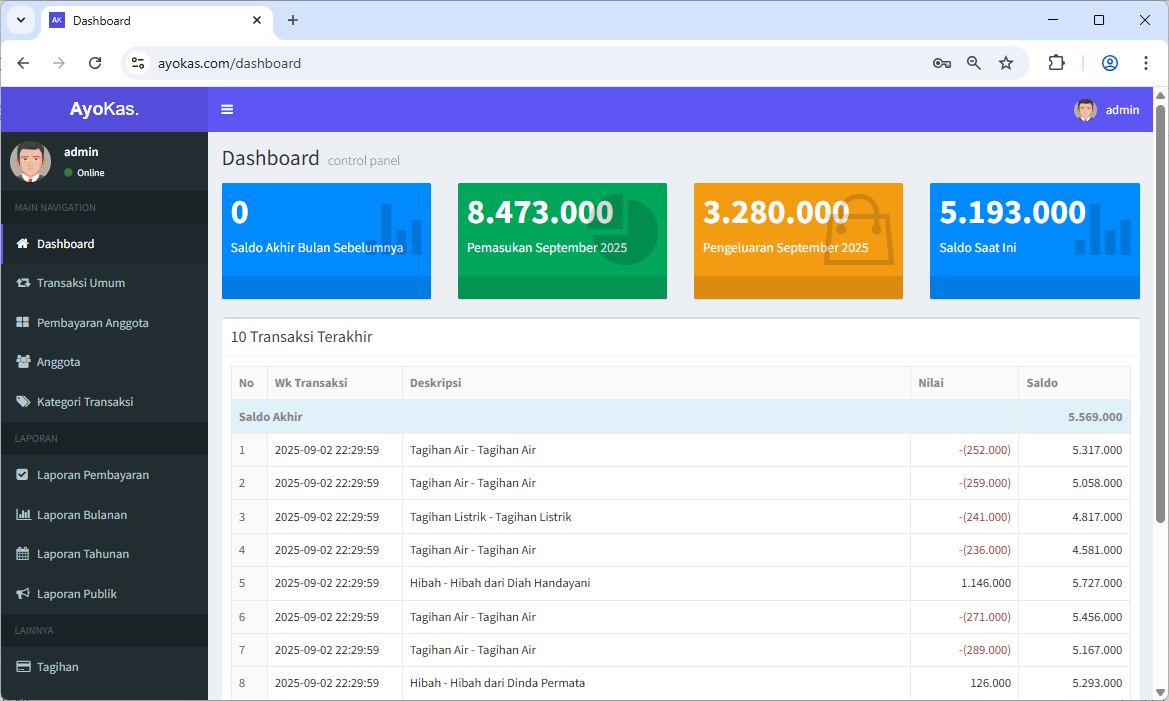This screenshot has width=1169, height=701.
Task: Click the Pembayaran Anggota grid icon
Action: click(23, 323)
